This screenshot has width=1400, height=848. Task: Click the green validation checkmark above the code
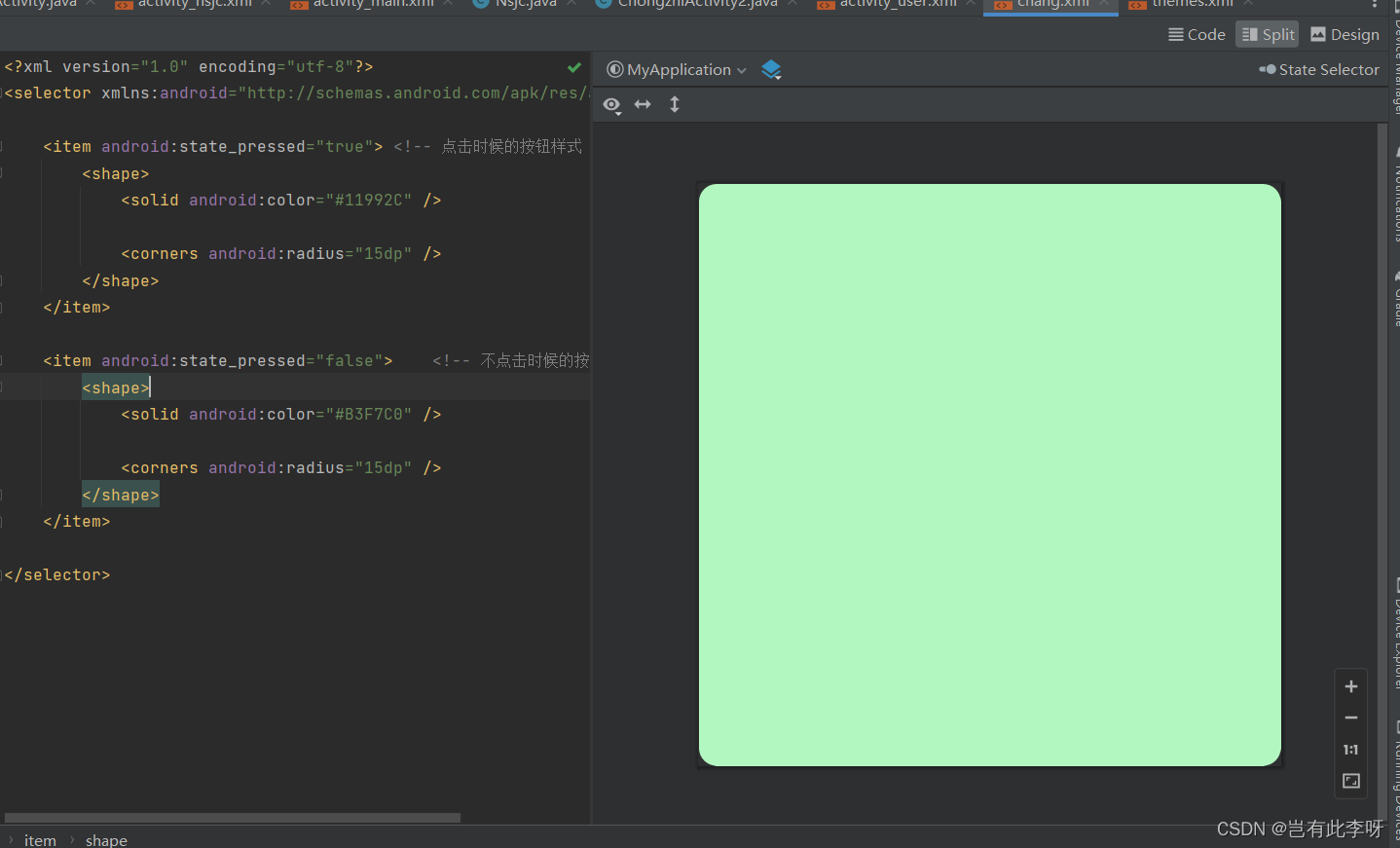[573, 67]
